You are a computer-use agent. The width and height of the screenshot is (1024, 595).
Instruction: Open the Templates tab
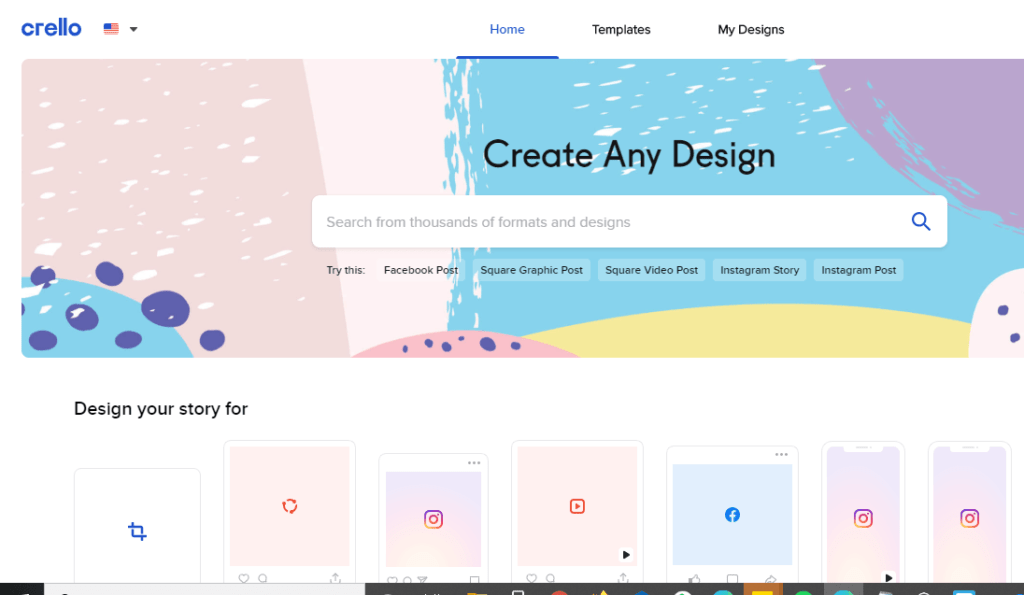tap(621, 29)
